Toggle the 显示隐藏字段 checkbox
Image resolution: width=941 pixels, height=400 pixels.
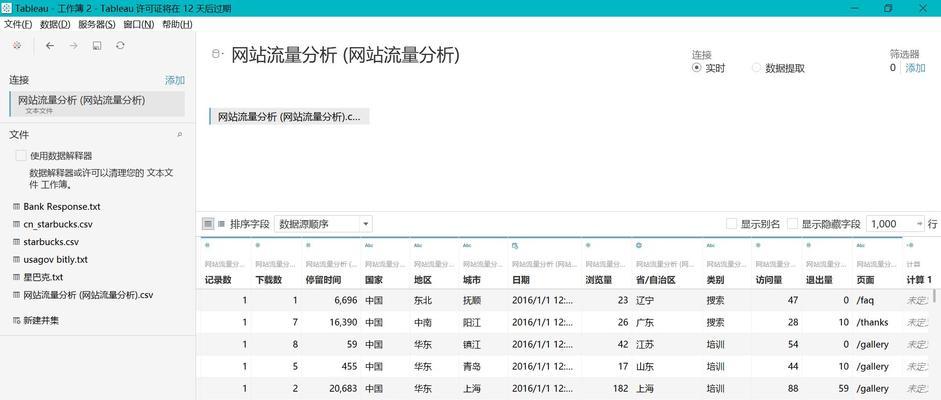[x=793, y=224]
